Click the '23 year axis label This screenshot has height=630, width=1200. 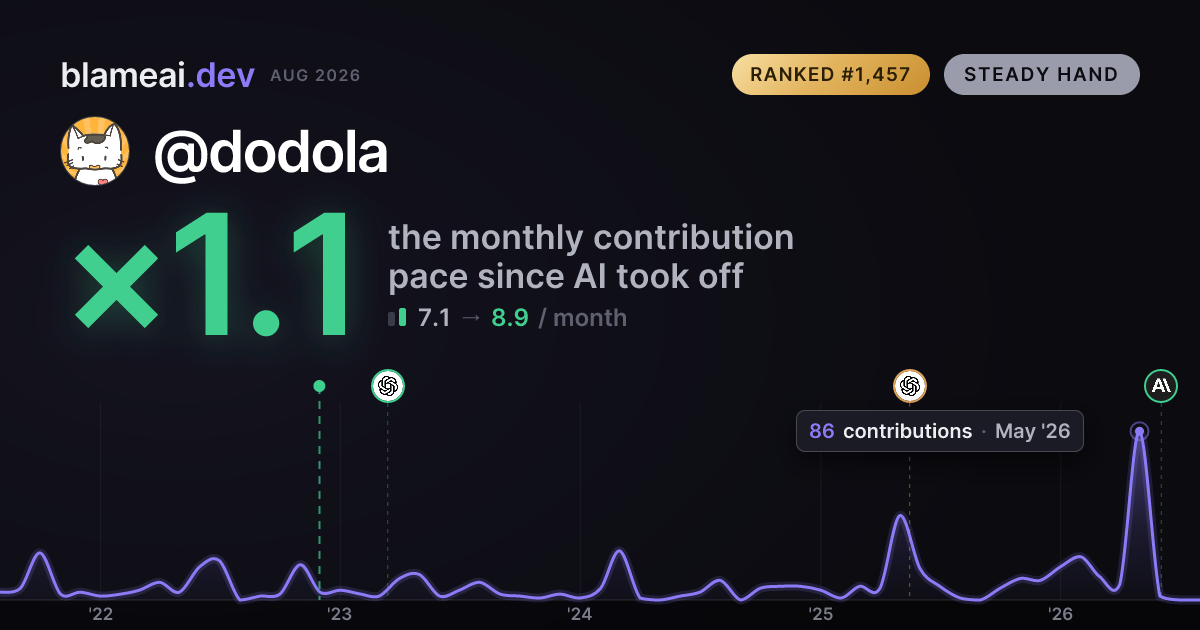pyautogui.click(x=340, y=614)
